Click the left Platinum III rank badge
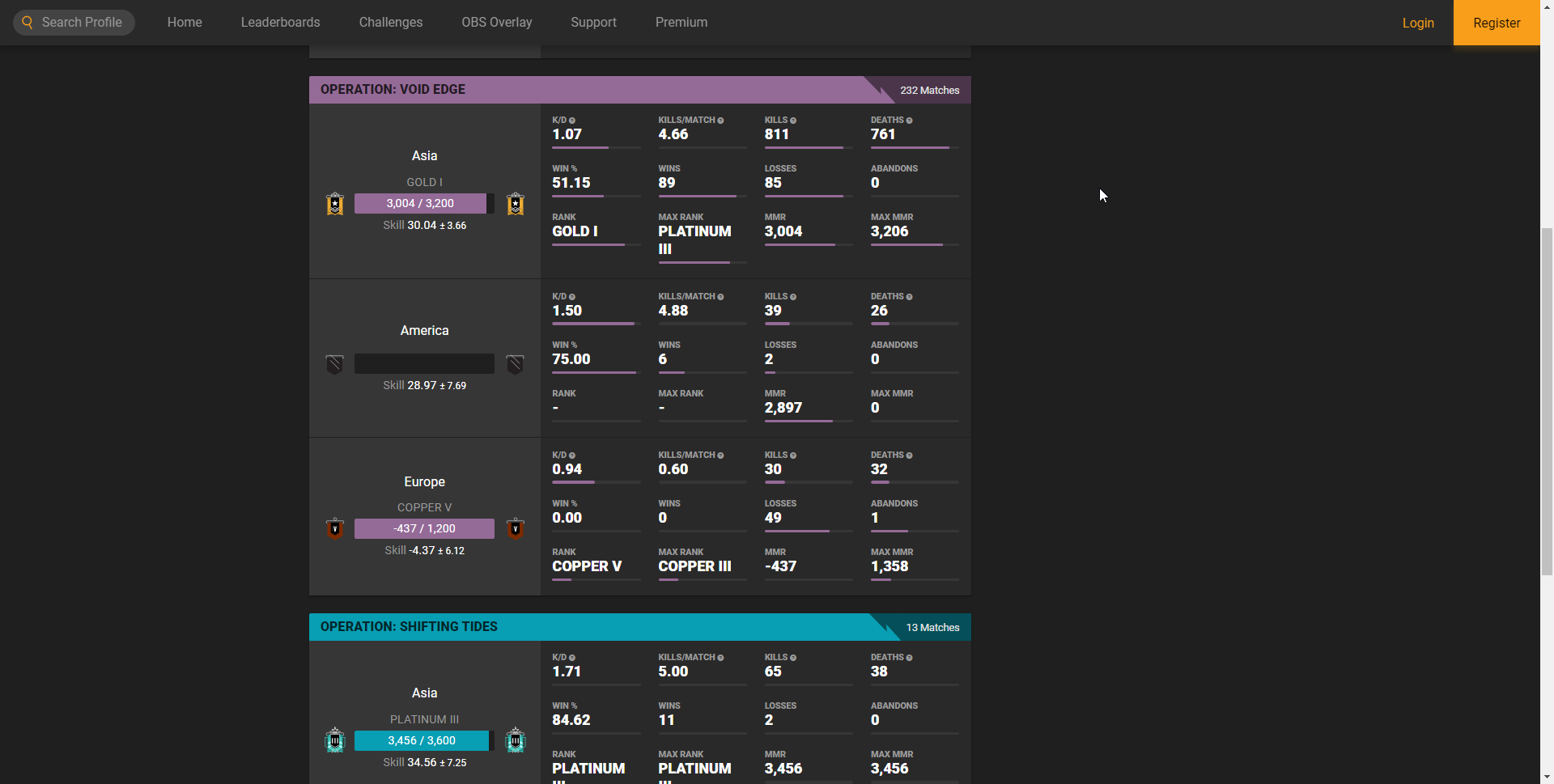The height and width of the screenshot is (784, 1554). pyautogui.click(x=335, y=740)
